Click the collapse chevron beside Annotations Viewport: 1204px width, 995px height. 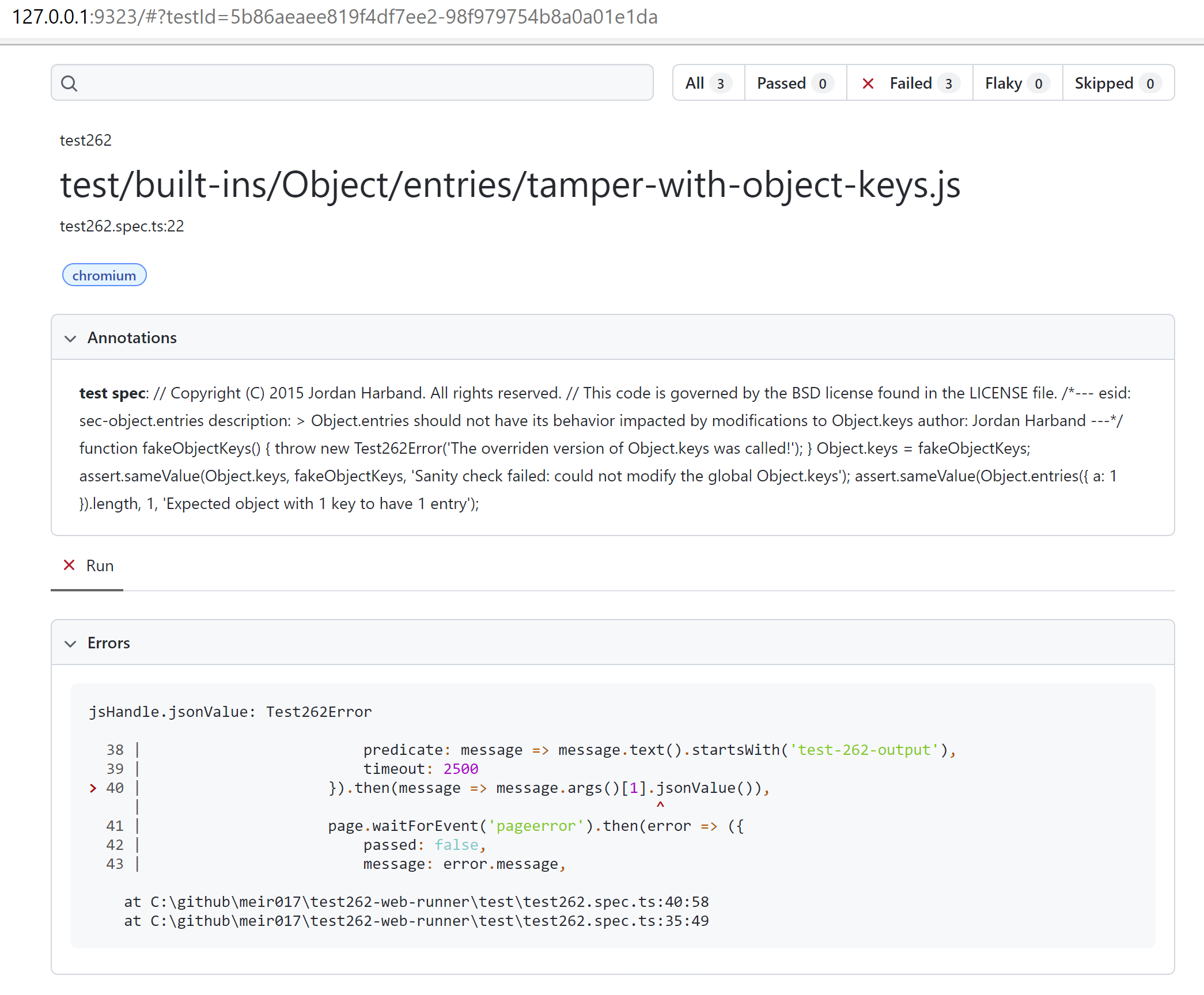pos(70,338)
